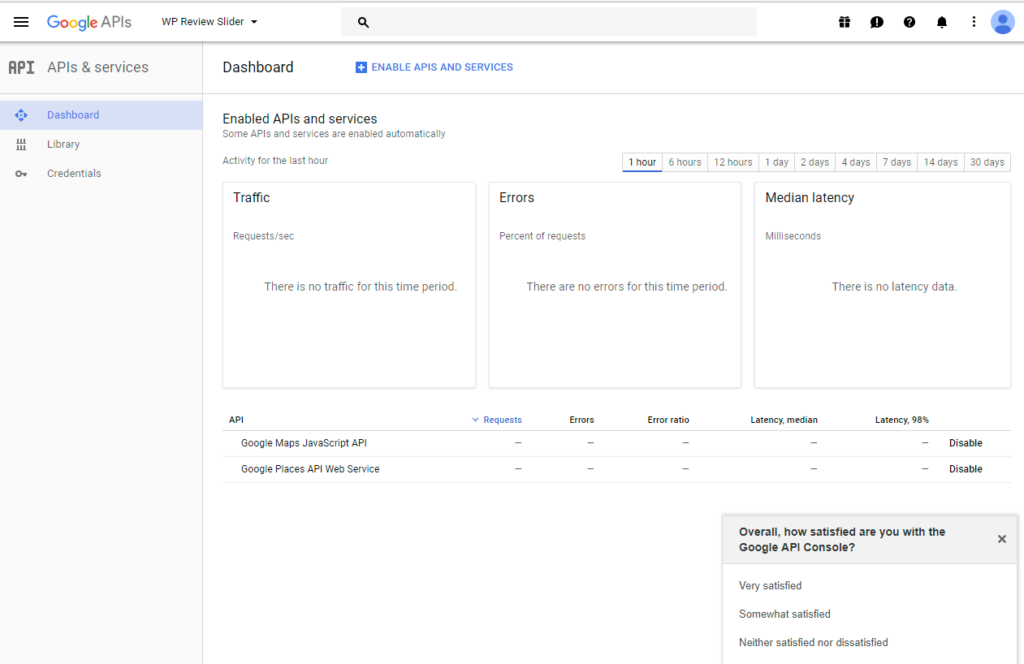This screenshot has height=664, width=1024.
Task: Choose Neither satisfied nor dissatisfied option
Action: click(x=813, y=642)
